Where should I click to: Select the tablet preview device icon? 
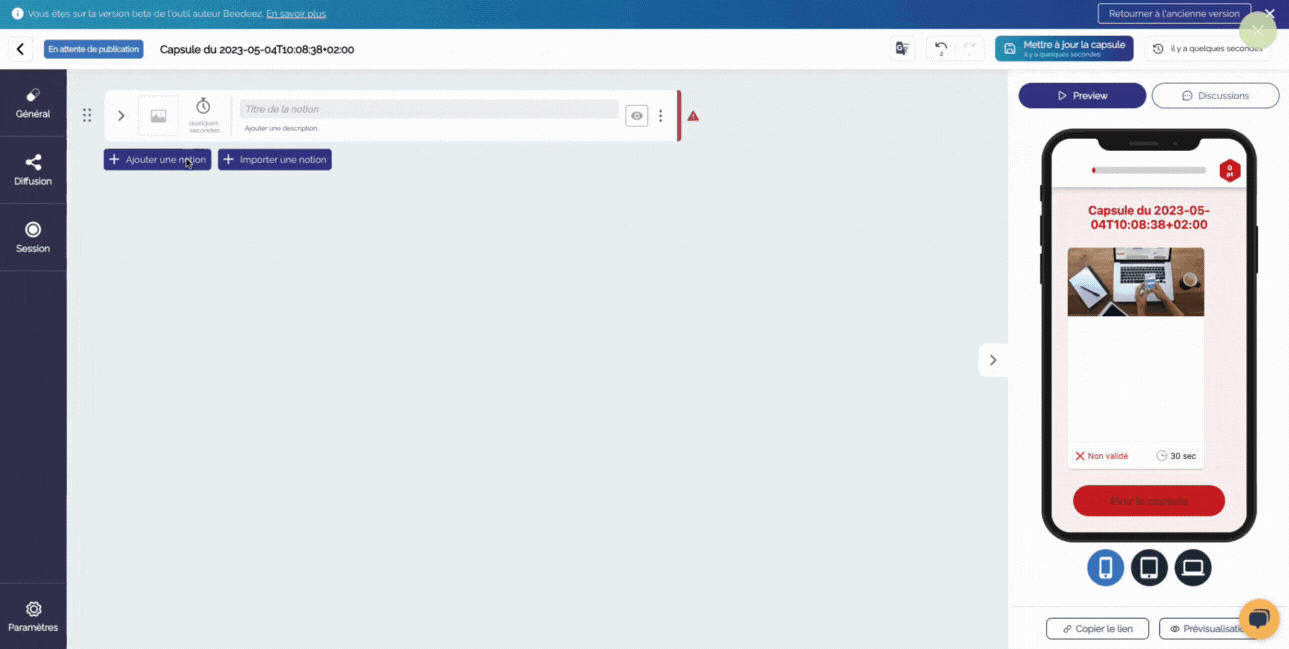coord(1149,568)
